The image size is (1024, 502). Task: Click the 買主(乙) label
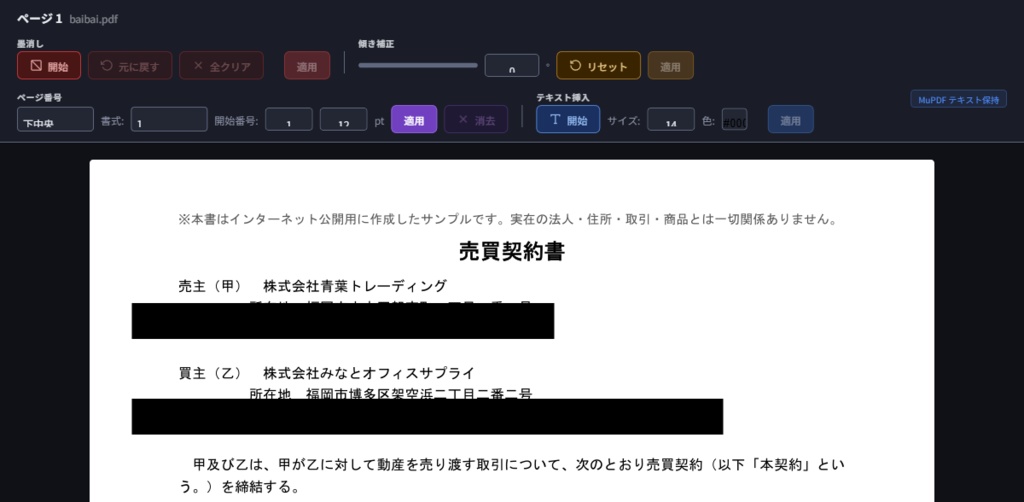210,373
